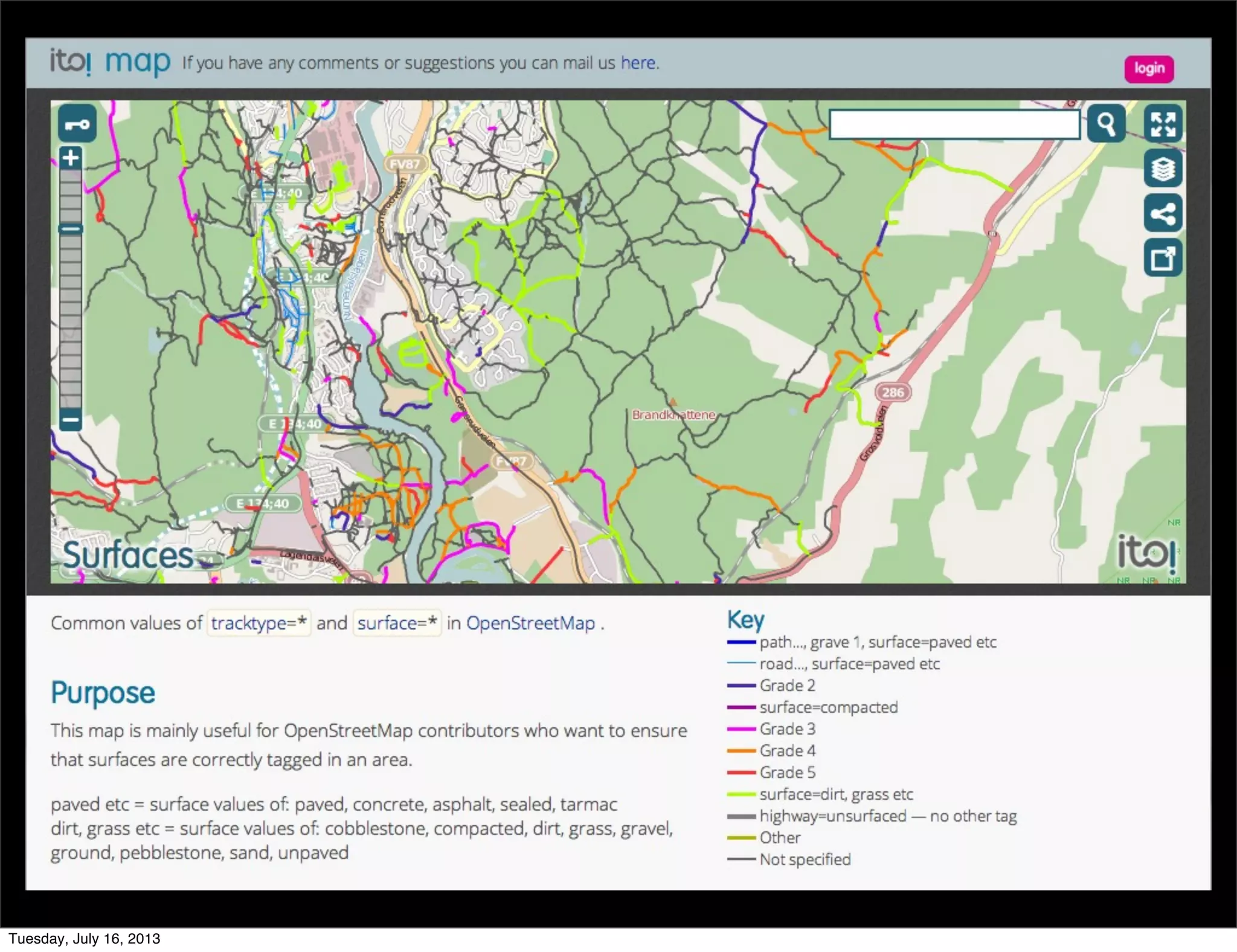
Task: Open the 'here' mail link
Action: [x=638, y=63]
